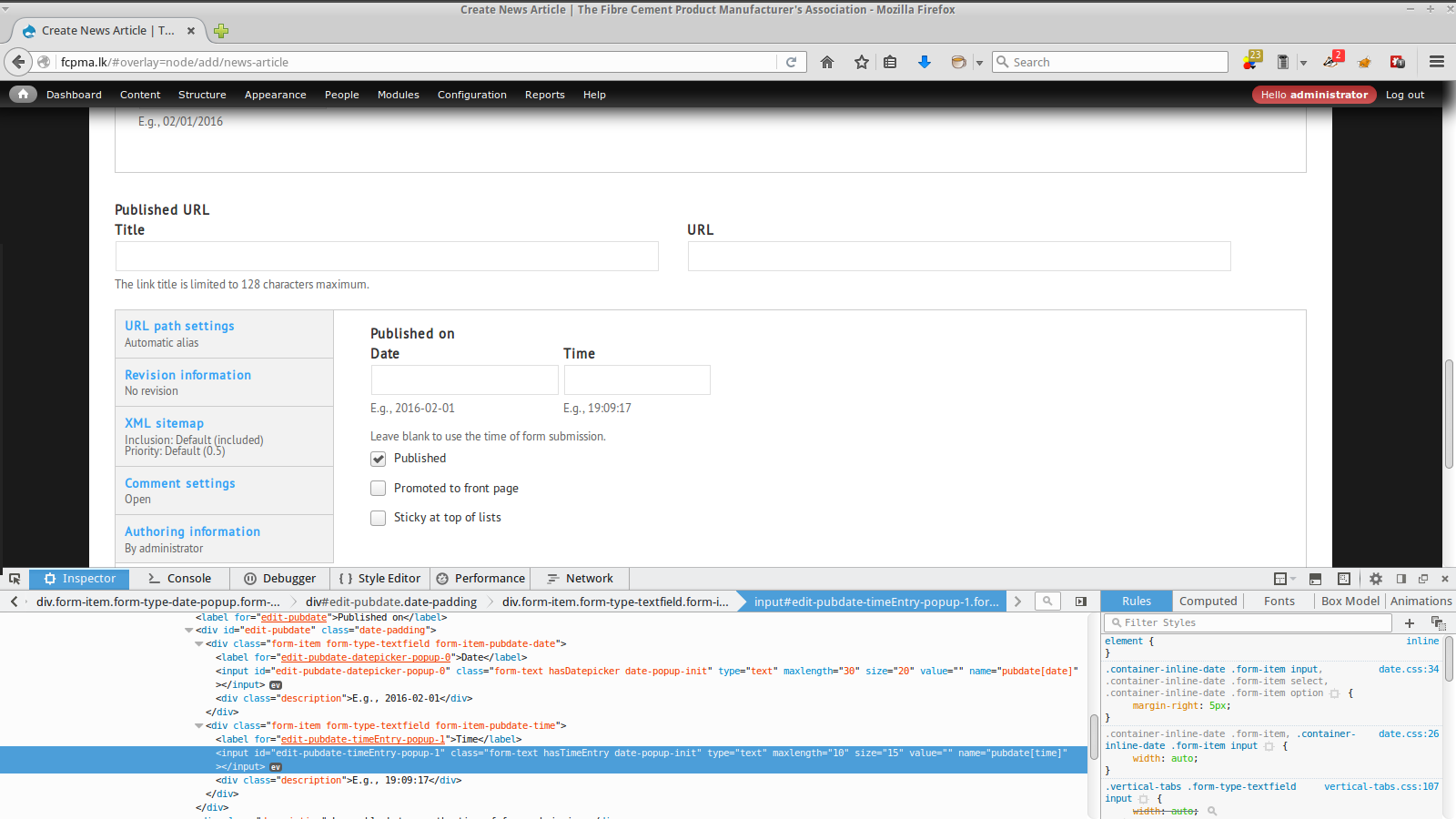Open trash can add-on dropdown arrow
Viewport: 1456px width, 819px height.
point(1303,63)
